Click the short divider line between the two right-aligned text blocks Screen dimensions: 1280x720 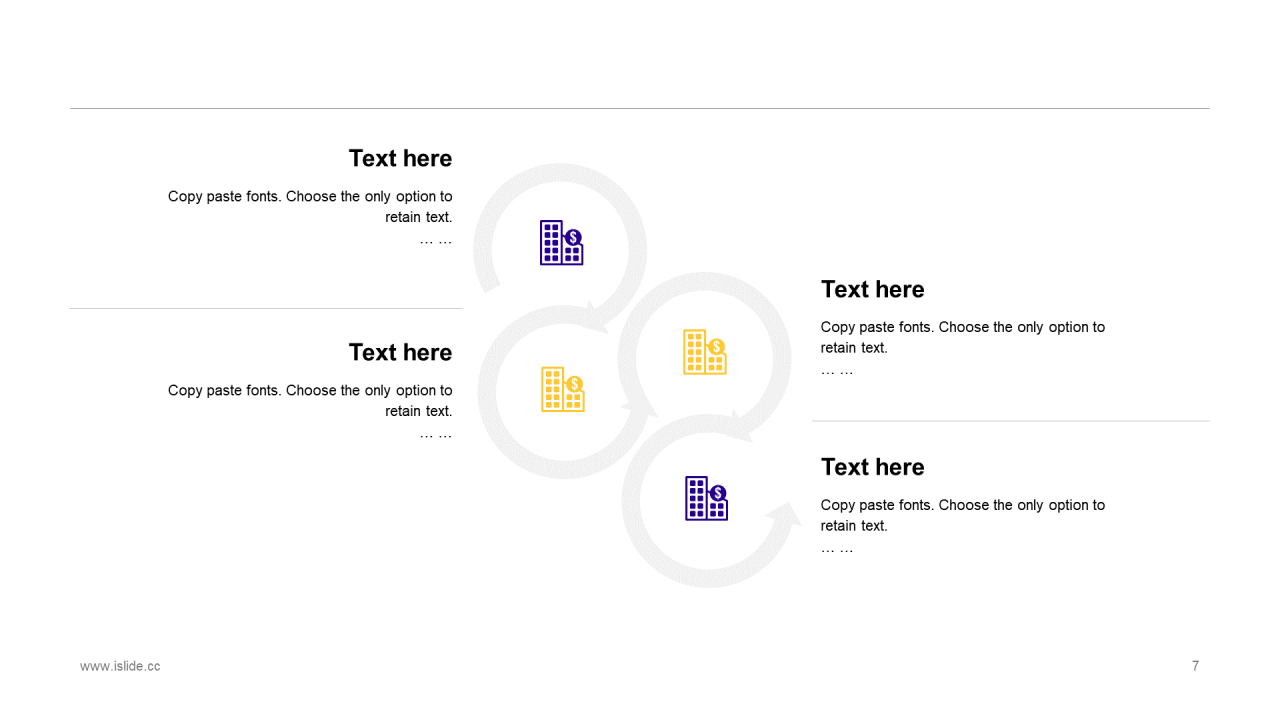point(265,308)
